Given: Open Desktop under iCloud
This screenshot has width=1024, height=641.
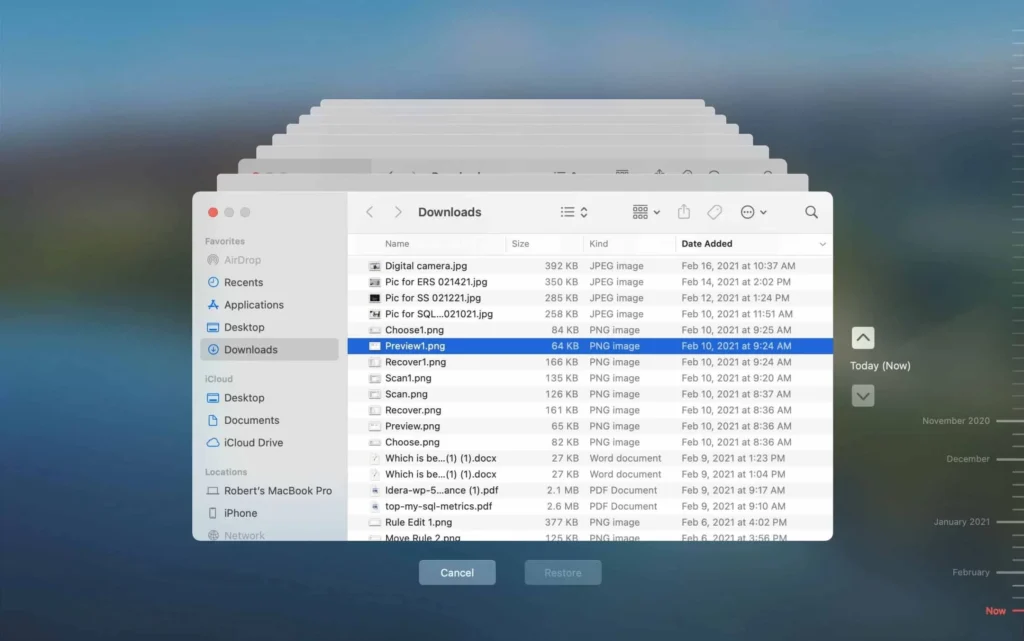Looking at the screenshot, I should tap(269, 398).
